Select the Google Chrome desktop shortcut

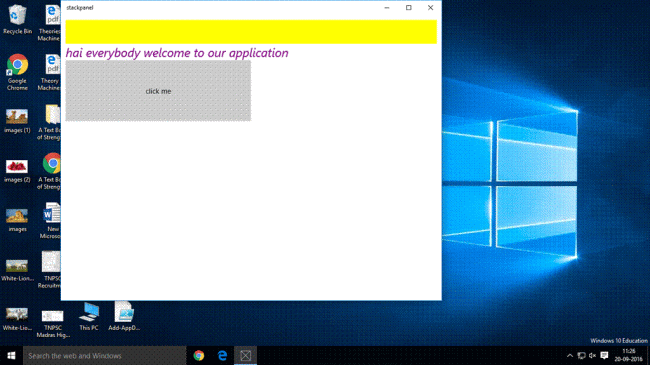(17, 72)
